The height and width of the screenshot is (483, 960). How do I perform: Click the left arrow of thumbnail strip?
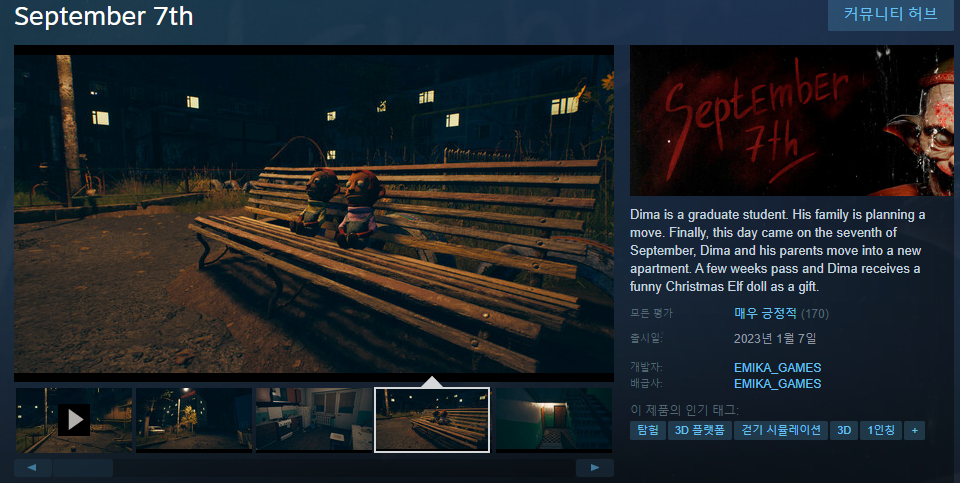(33, 468)
